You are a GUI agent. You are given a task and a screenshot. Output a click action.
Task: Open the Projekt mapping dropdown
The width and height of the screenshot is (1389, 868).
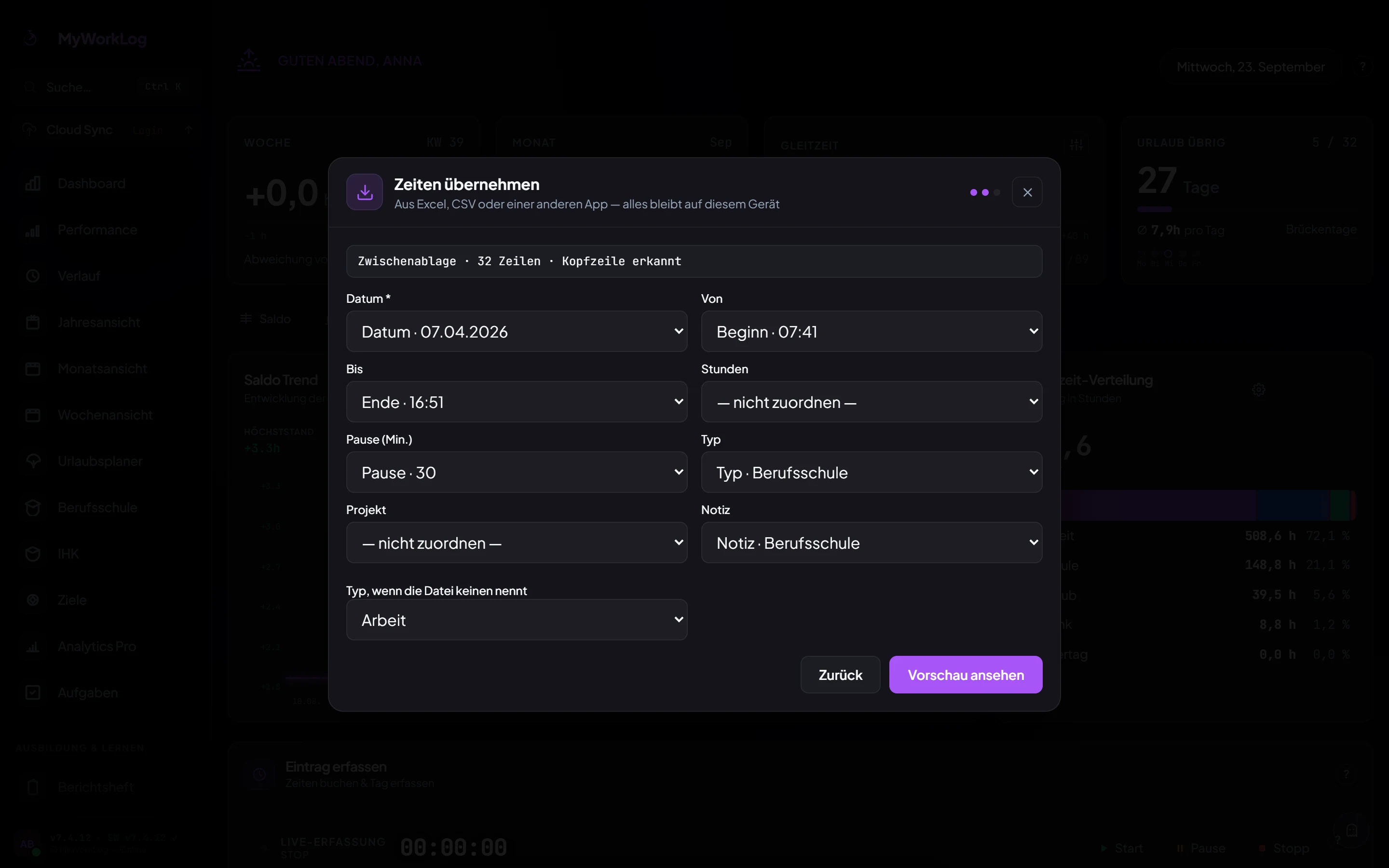pyautogui.click(x=517, y=542)
